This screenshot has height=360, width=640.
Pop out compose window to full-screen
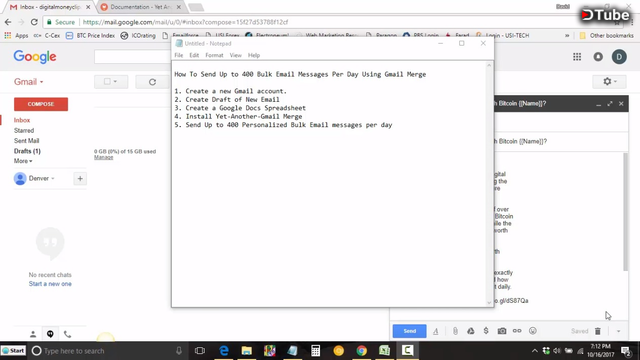(x=610, y=104)
